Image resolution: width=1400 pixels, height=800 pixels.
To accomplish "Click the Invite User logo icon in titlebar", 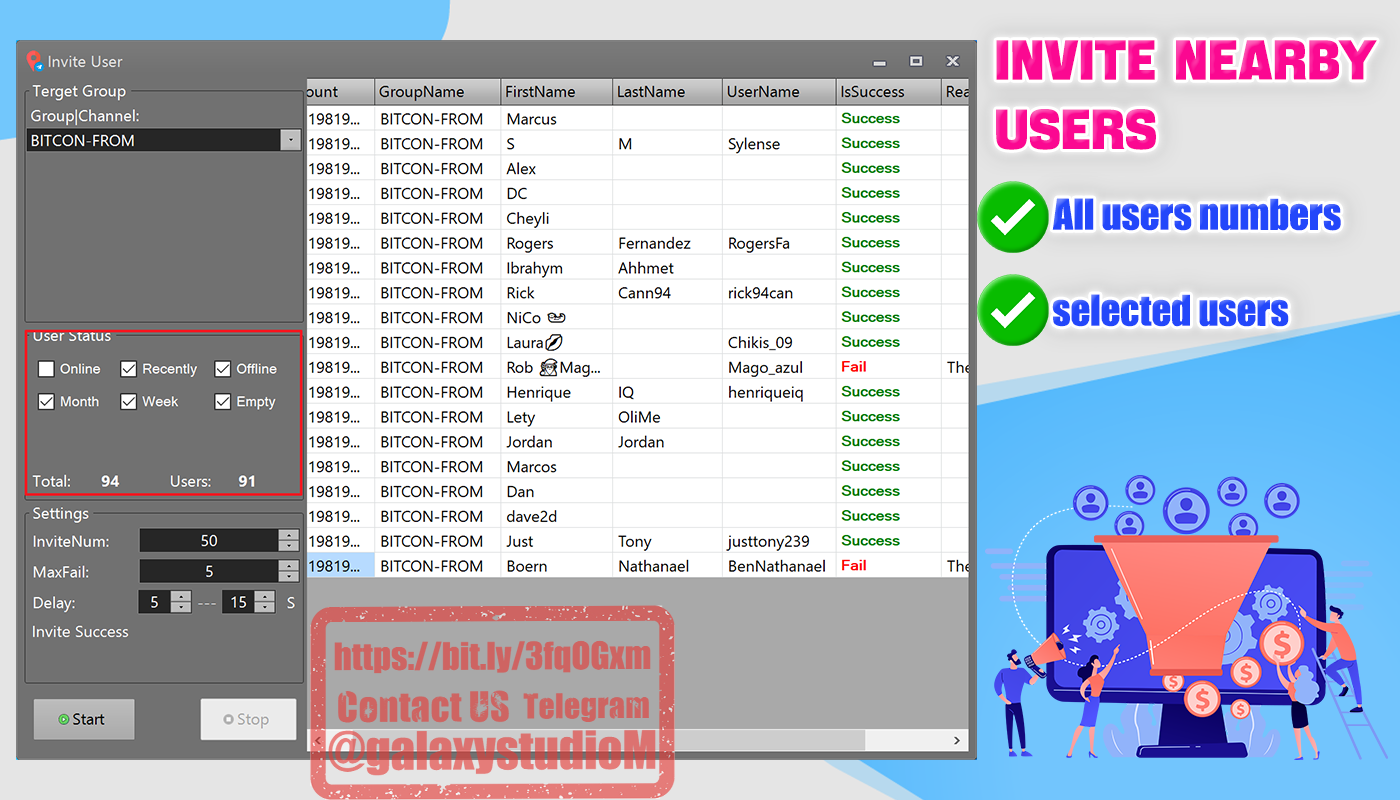I will pos(36,61).
